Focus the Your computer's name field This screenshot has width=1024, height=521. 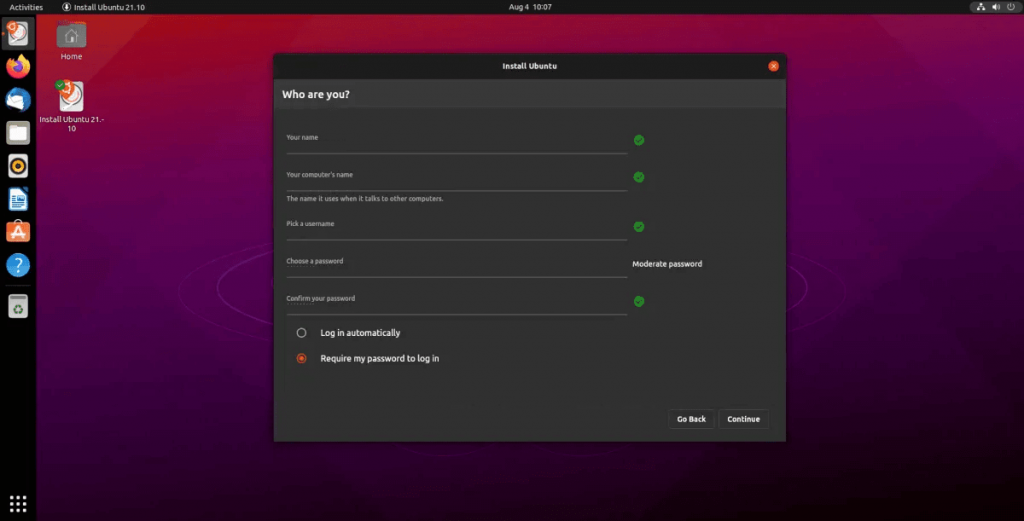point(456,180)
